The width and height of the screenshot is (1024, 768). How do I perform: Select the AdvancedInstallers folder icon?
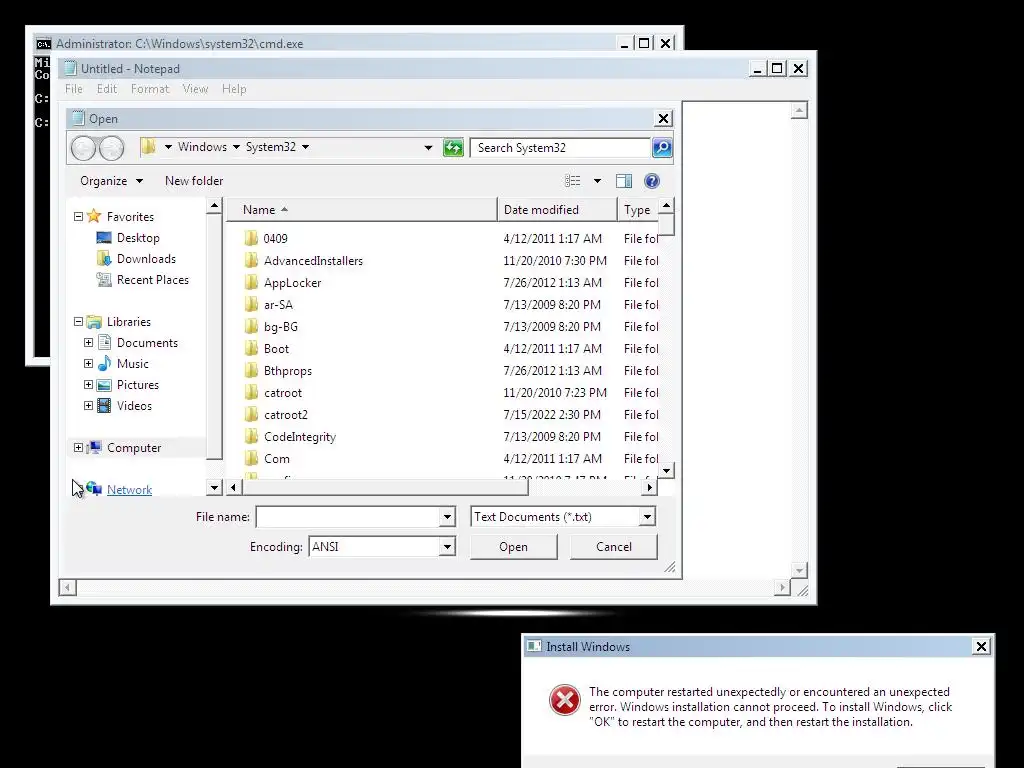click(x=251, y=261)
